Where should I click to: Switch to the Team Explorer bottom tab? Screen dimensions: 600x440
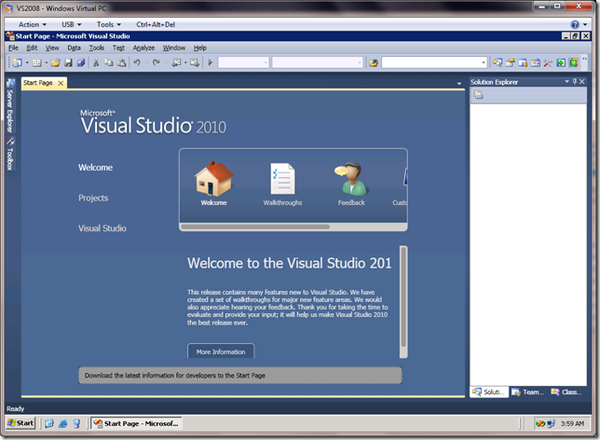click(x=528, y=392)
